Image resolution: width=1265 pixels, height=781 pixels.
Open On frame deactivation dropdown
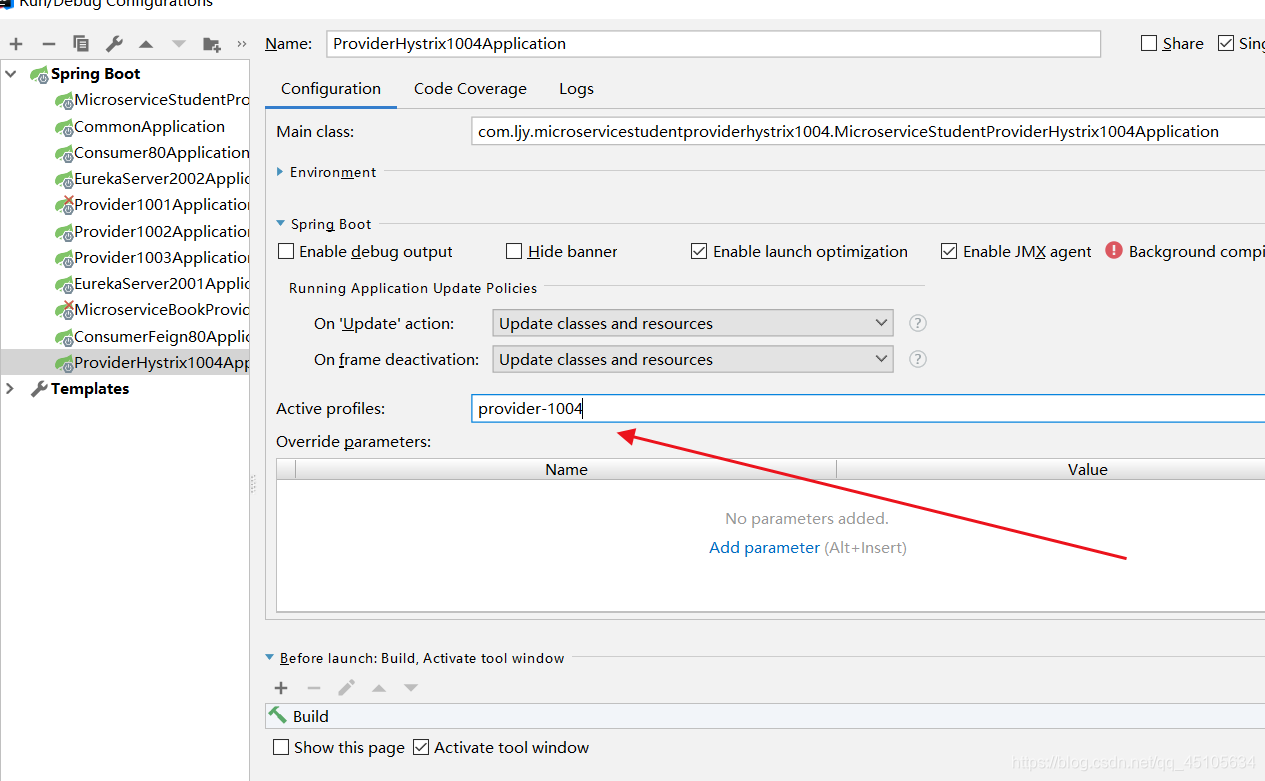[692, 359]
